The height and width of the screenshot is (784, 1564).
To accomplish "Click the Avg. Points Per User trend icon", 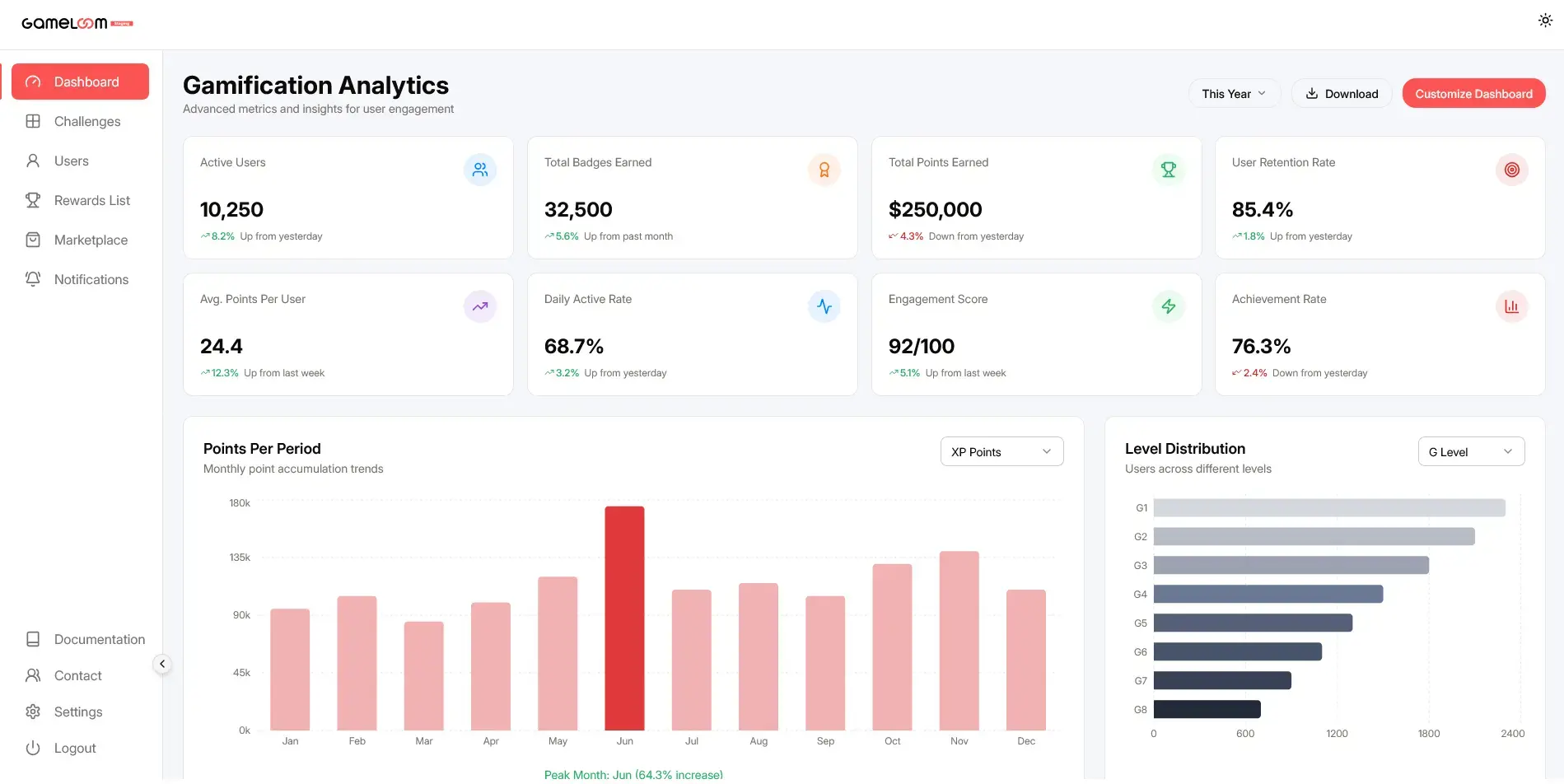I will point(480,306).
